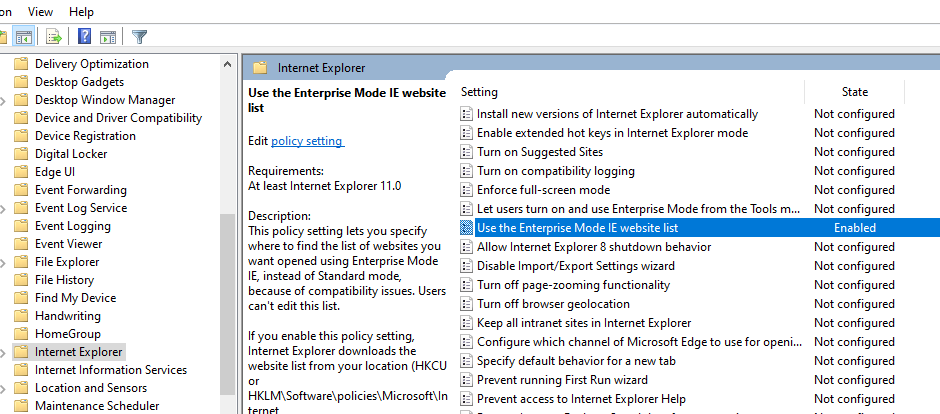940x414 pixels.
Task: Select Find My Device in the tree
Action: 75,298
